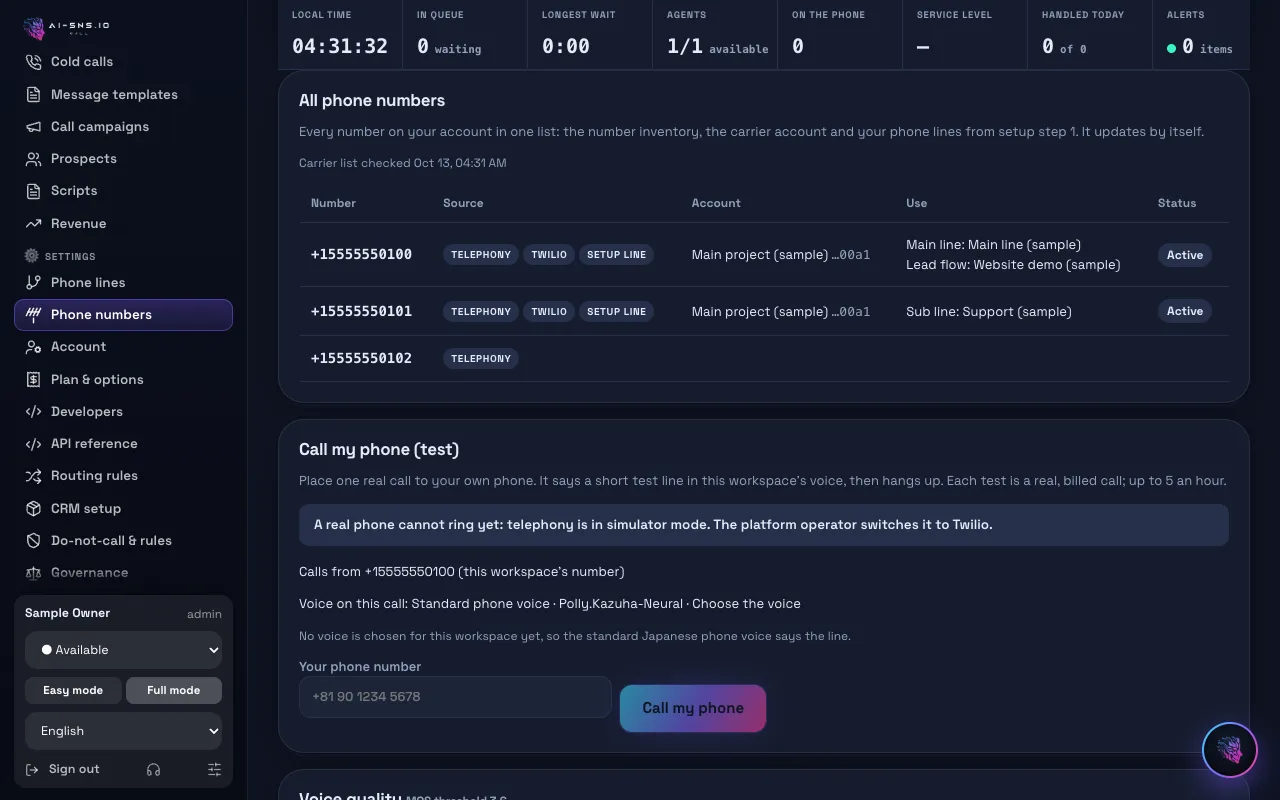Click the Do-not-call shield icon

pos(34,541)
